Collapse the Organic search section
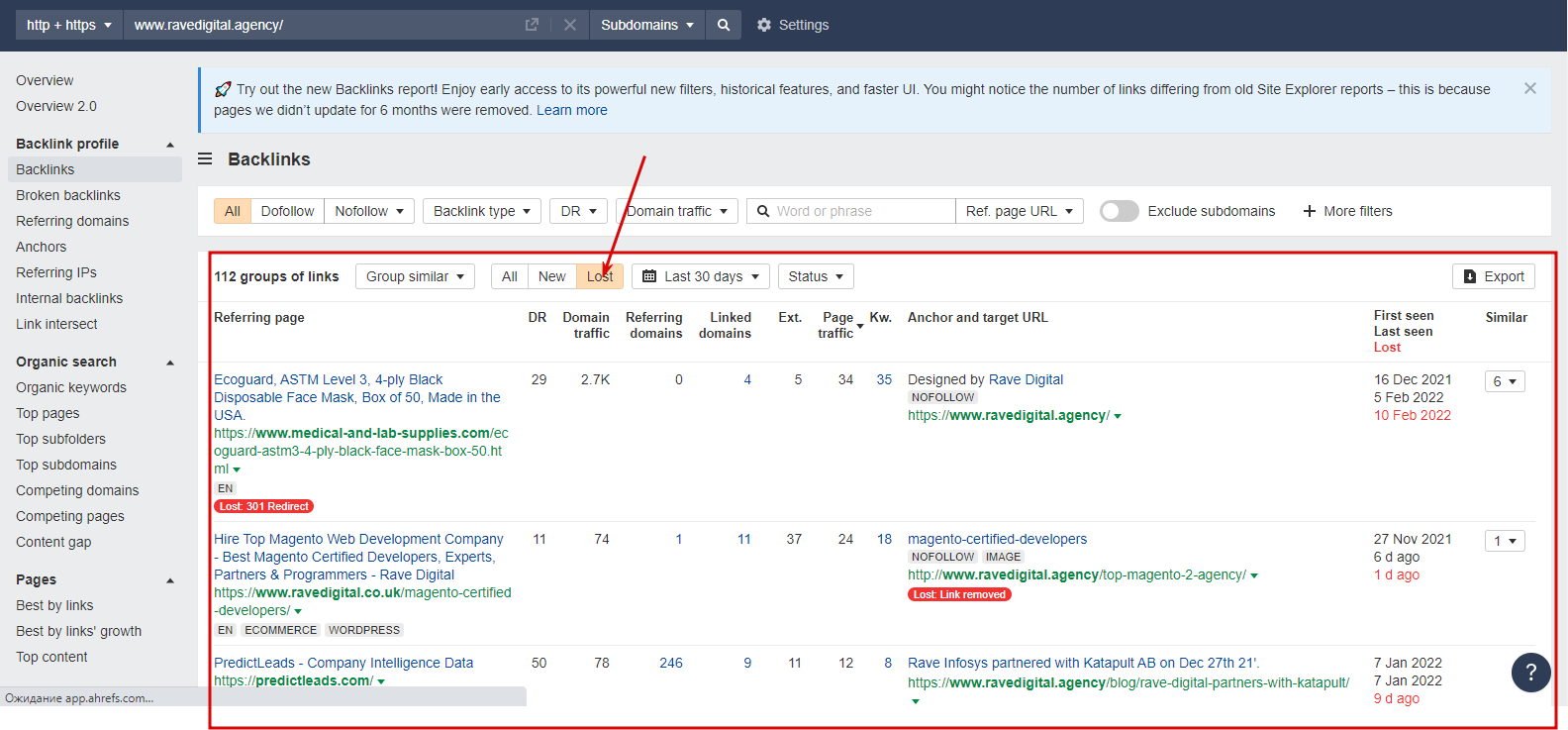 pyautogui.click(x=170, y=363)
